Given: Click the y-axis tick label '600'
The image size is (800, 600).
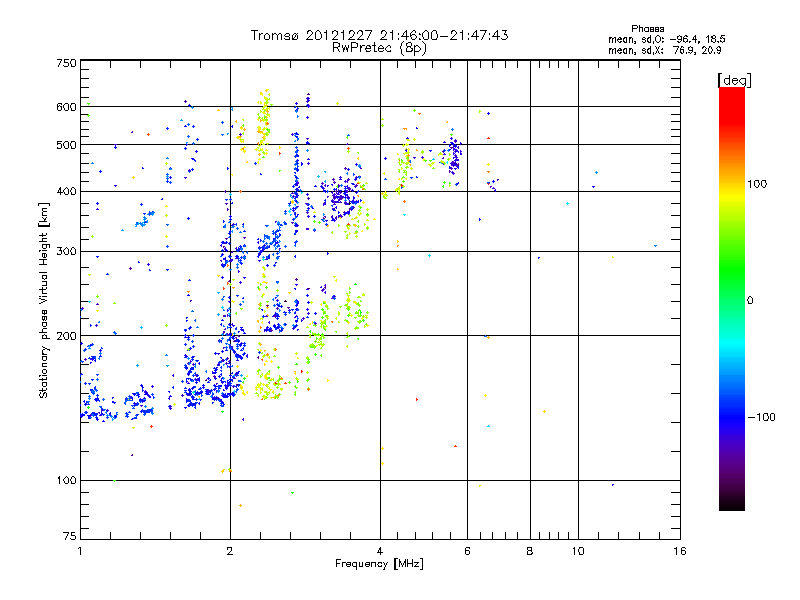Looking at the screenshot, I should 66,107.
